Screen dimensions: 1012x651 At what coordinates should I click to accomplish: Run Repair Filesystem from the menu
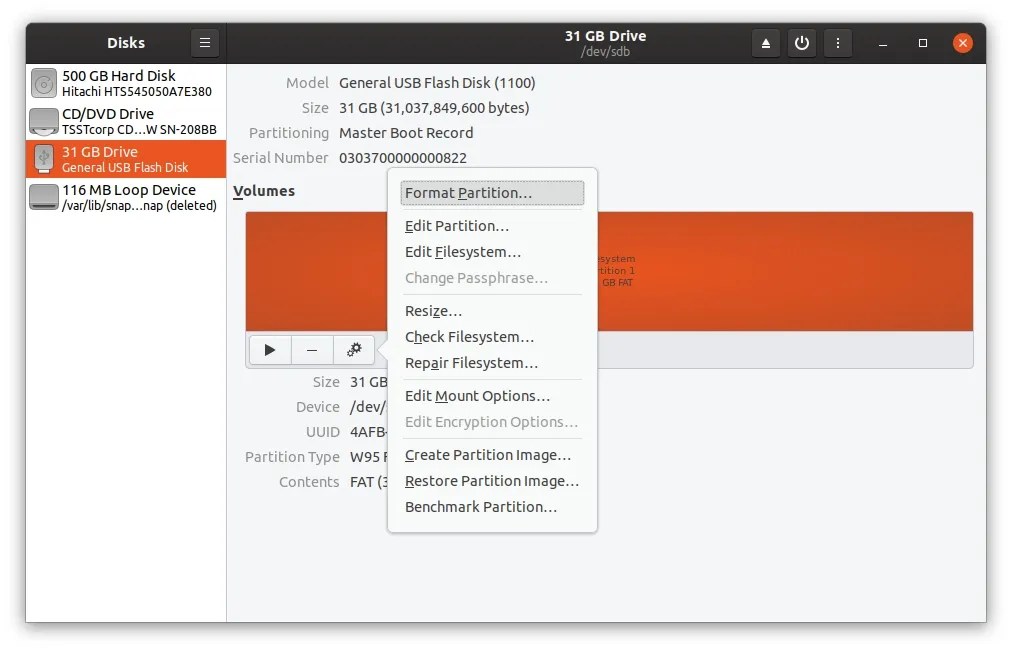[x=470, y=363]
